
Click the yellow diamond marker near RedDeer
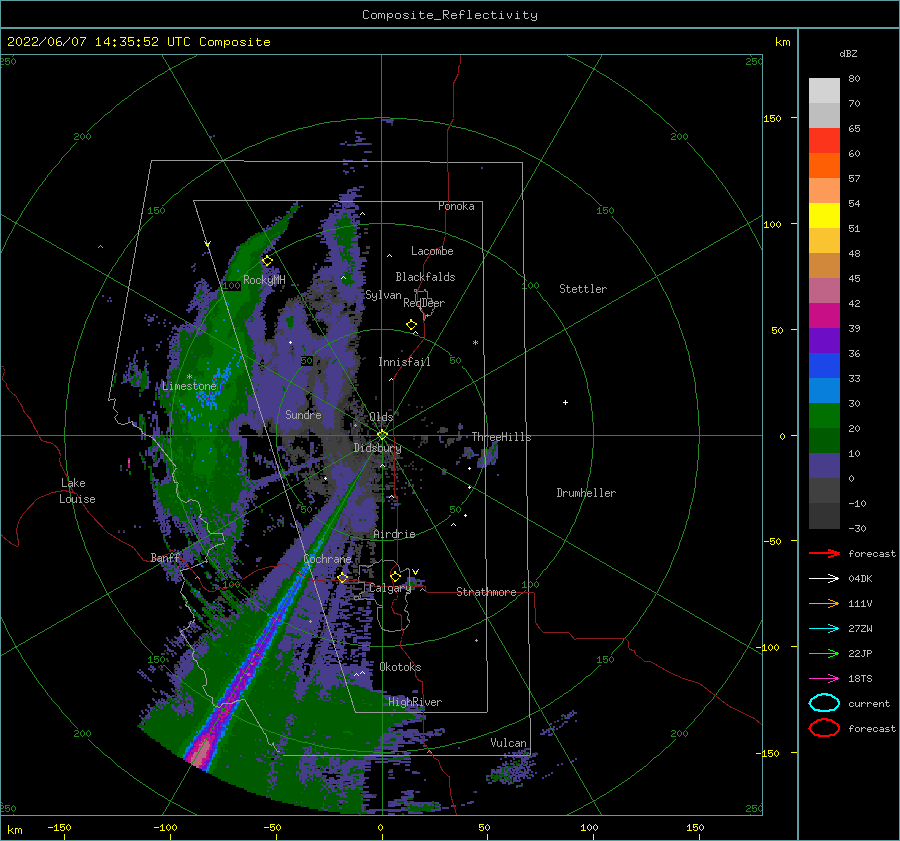(x=411, y=325)
